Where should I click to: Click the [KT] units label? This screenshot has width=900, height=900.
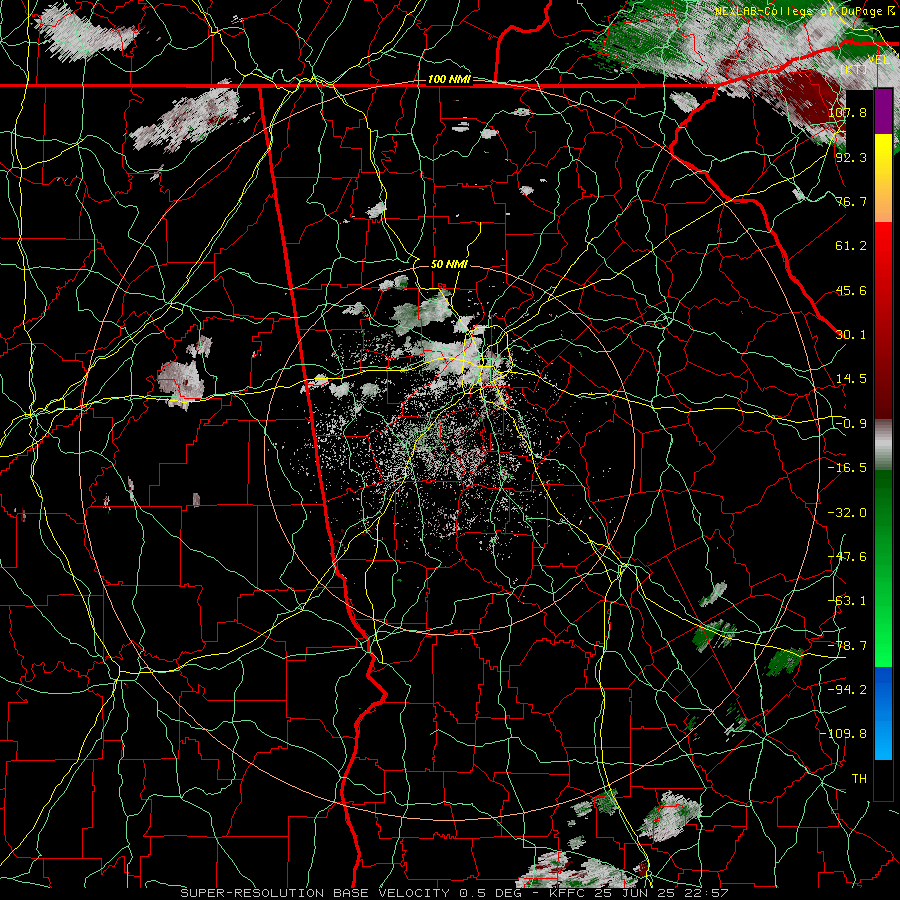point(854,69)
